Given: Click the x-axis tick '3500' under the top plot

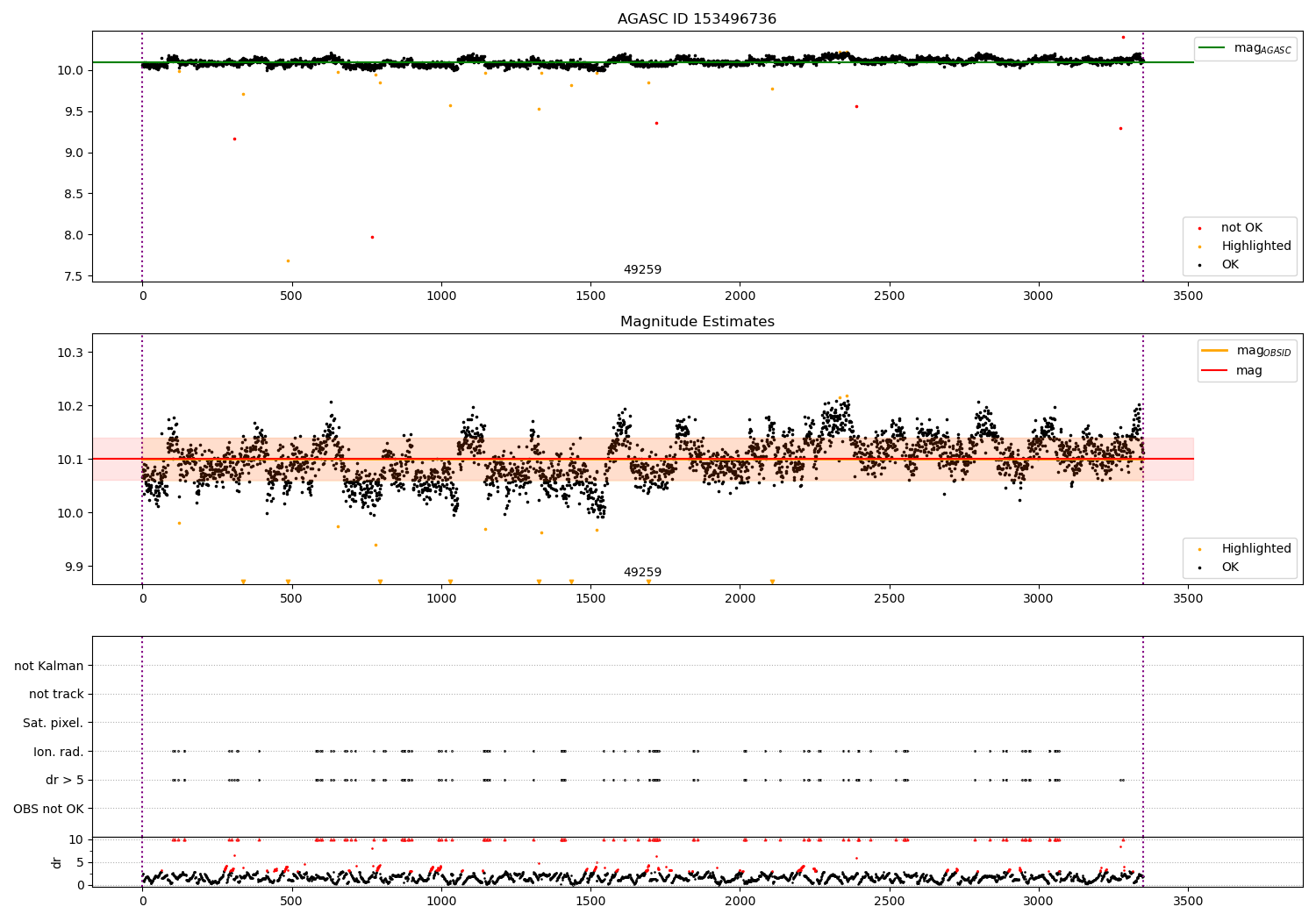Looking at the screenshot, I should pyautogui.click(x=1188, y=296).
